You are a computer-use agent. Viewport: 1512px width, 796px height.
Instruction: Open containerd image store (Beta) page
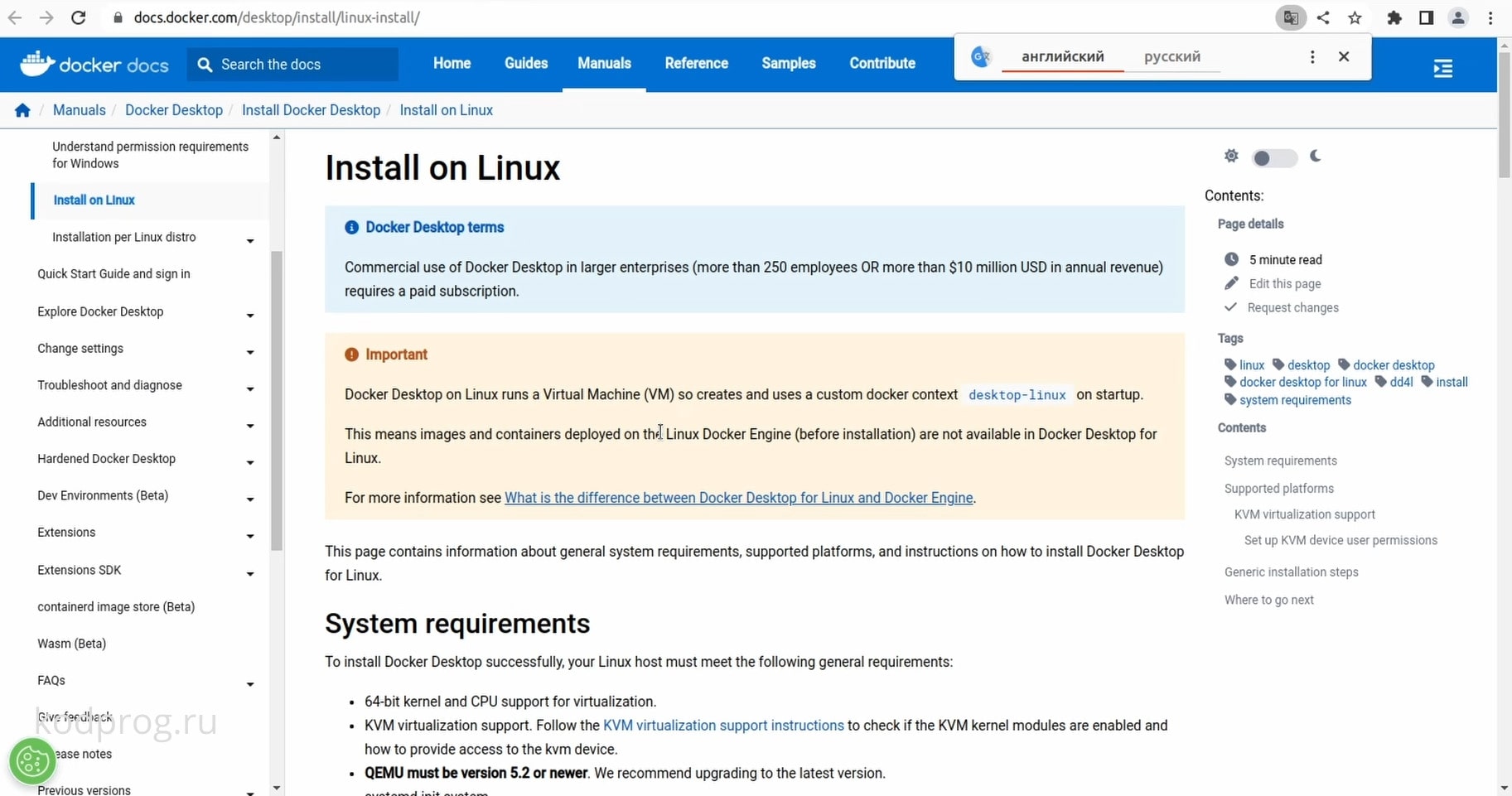point(116,607)
